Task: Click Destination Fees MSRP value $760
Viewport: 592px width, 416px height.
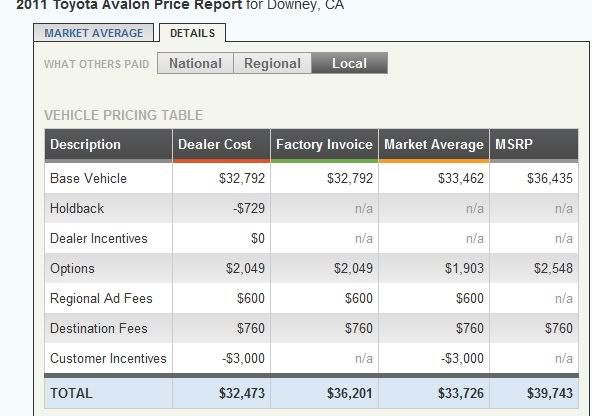Action: [x=559, y=328]
